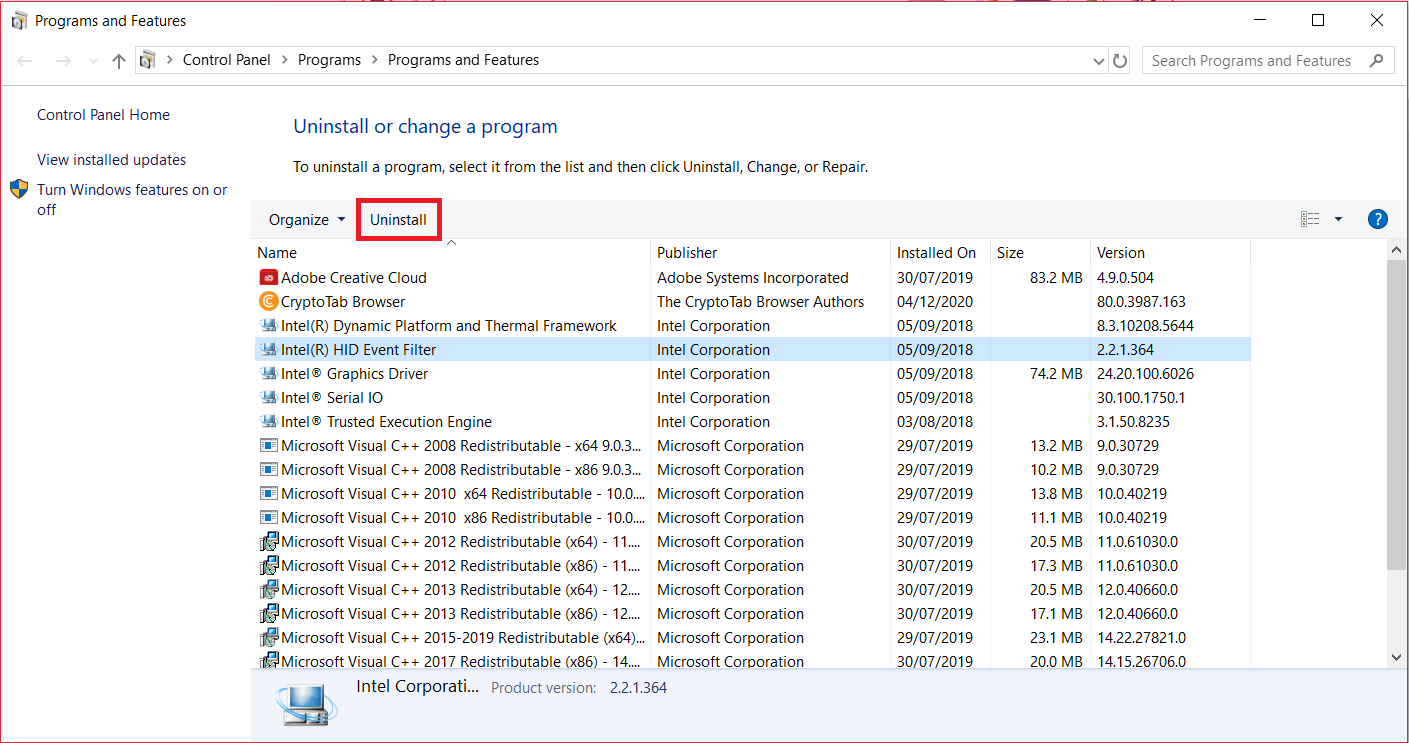Click the Visual C++ 2008 x86 Redistributable icon
Screen dimensions: 1409x743
(268, 470)
